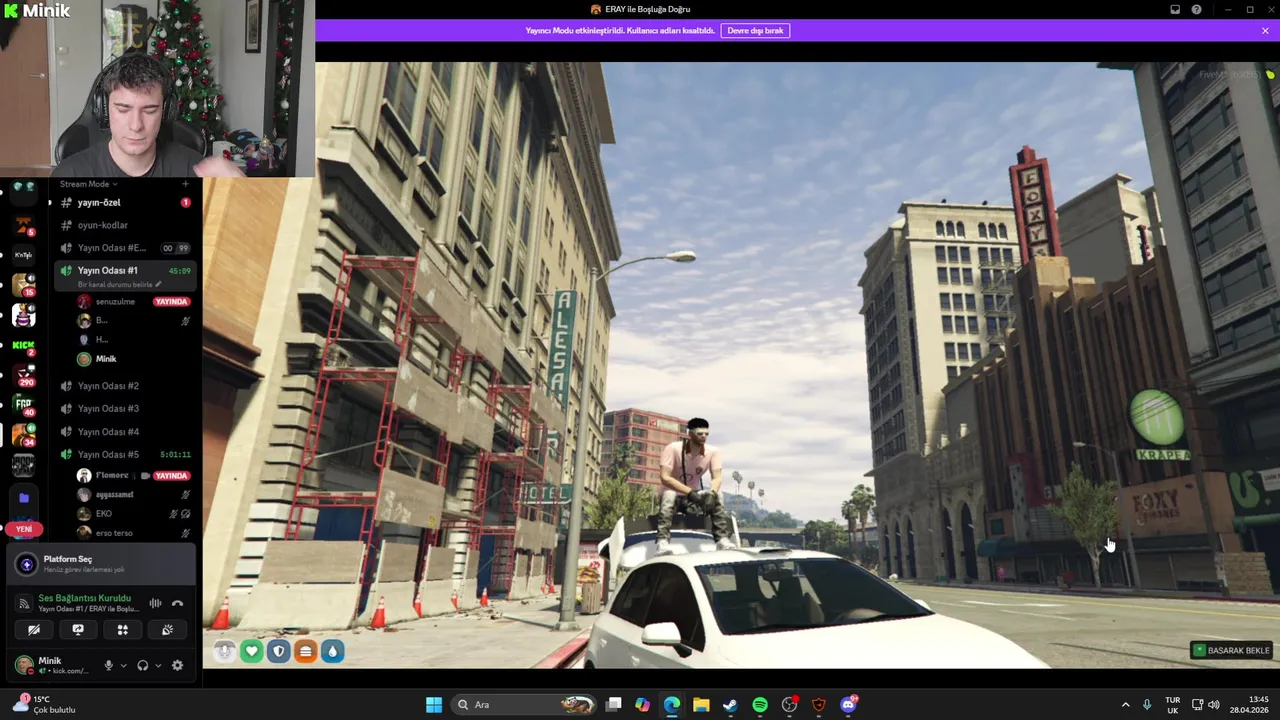Click blue shield armor HUD icon
The image size is (1280, 720).
click(279, 651)
